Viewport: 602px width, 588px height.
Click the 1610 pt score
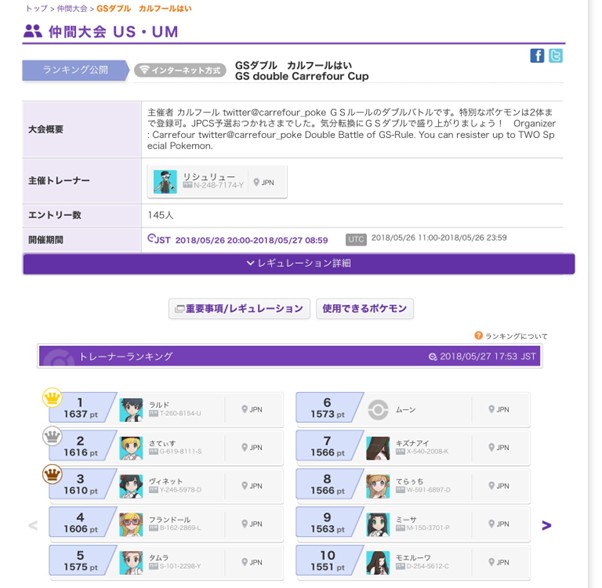pyautogui.click(x=81, y=491)
